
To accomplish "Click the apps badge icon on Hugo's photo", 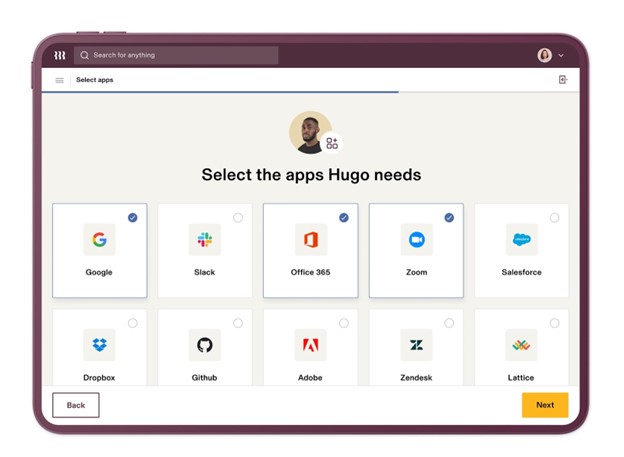I will click(332, 143).
